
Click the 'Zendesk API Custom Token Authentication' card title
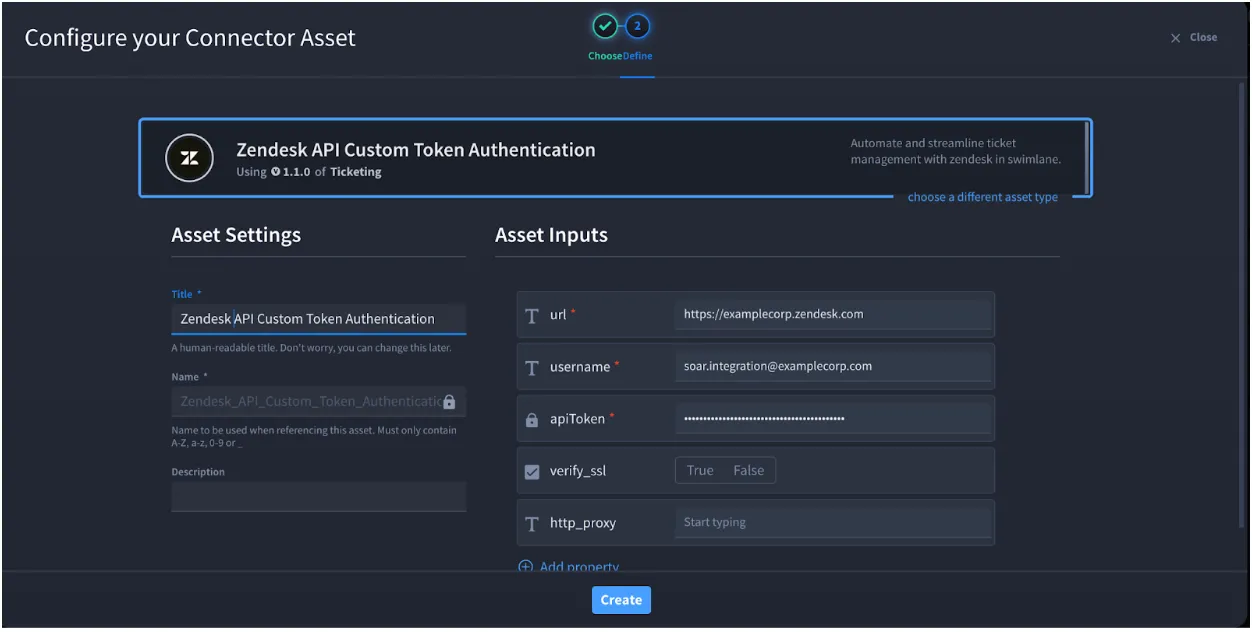tap(416, 150)
